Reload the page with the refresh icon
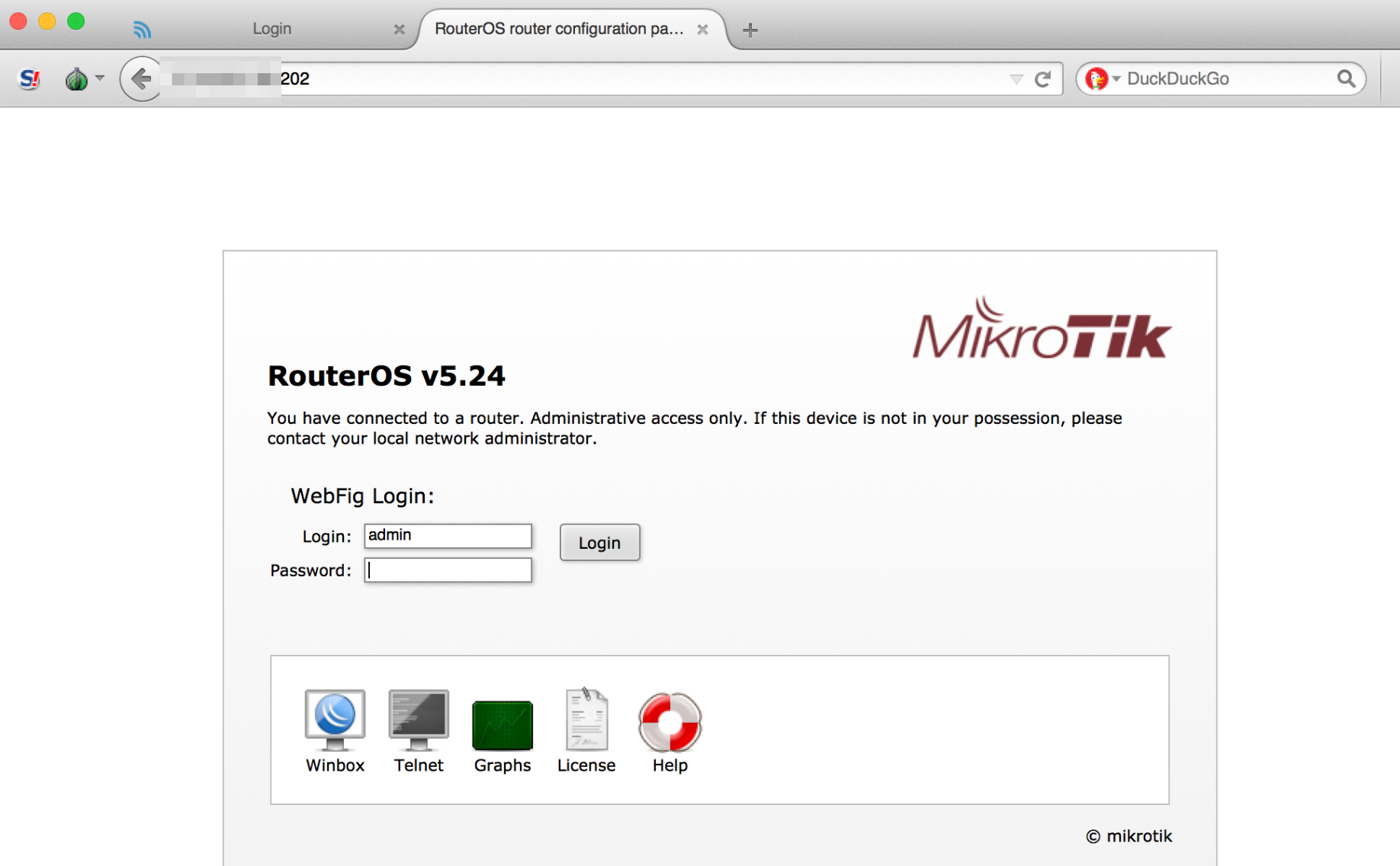 coord(1042,79)
